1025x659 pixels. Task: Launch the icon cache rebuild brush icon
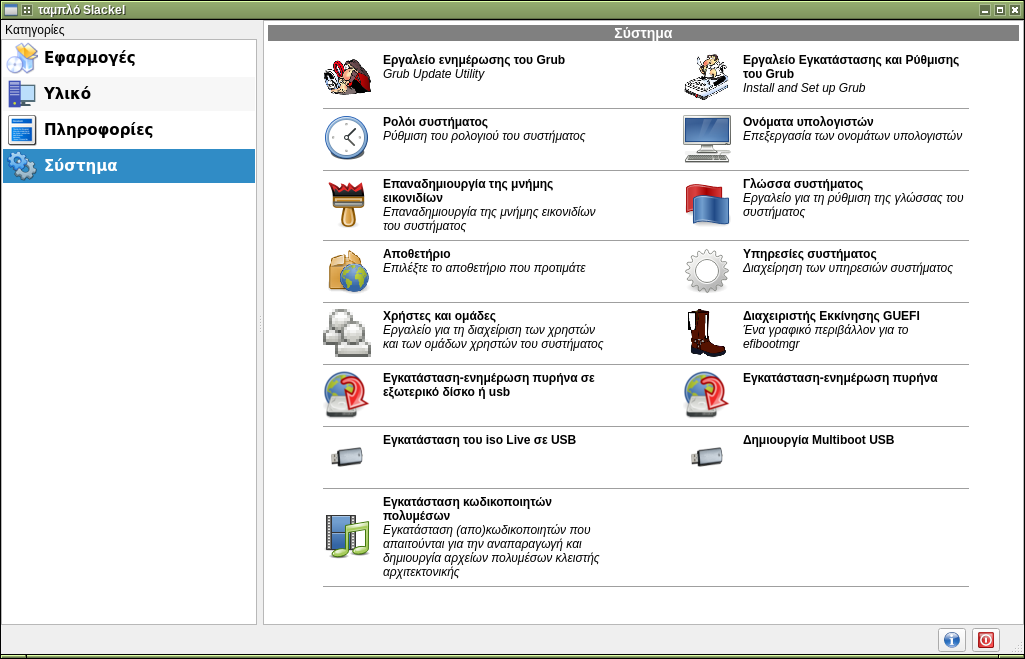tap(347, 205)
